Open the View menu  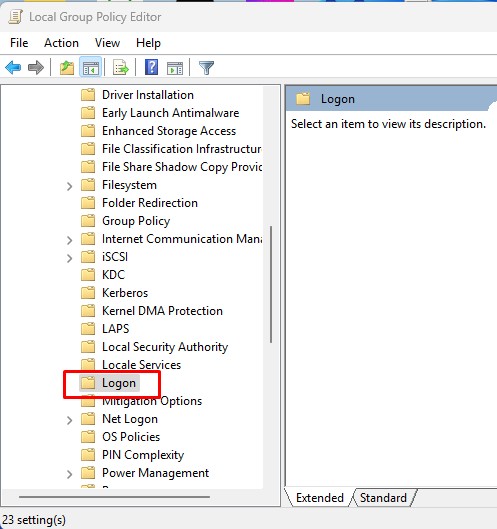coord(107,43)
